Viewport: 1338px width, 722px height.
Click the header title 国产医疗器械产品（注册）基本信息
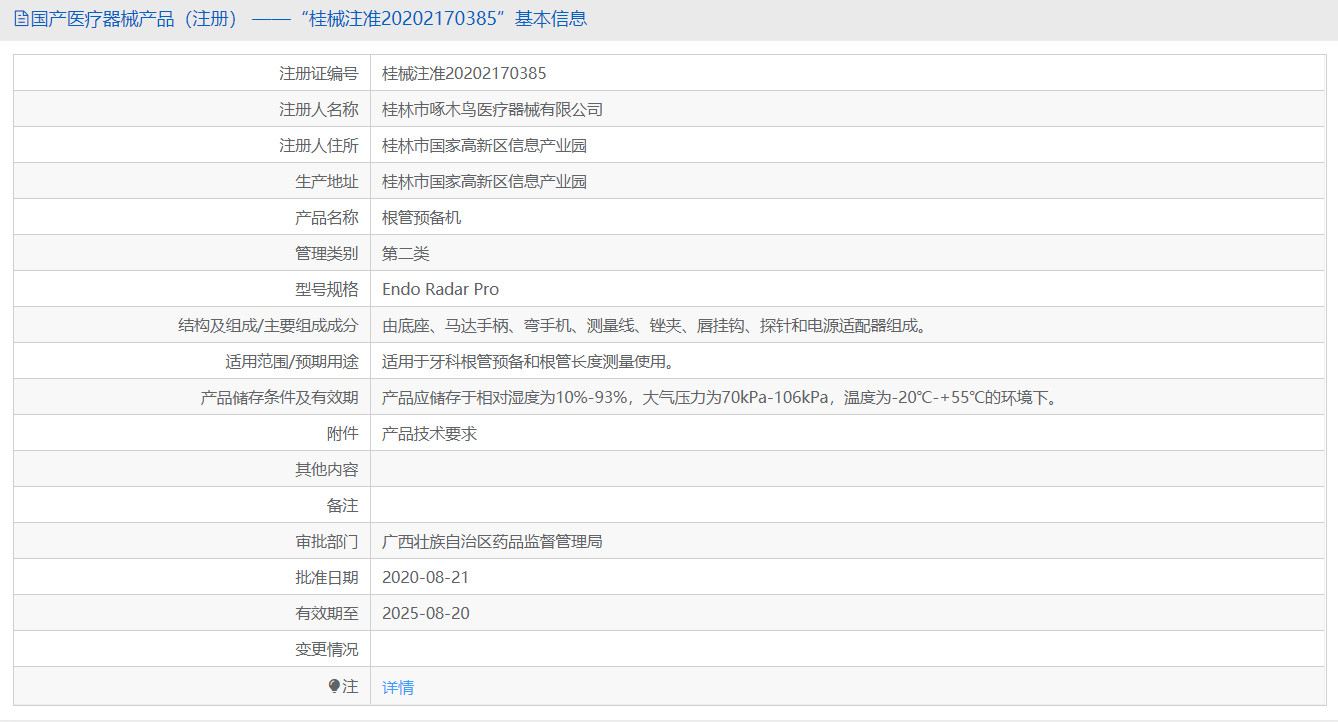click(309, 19)
